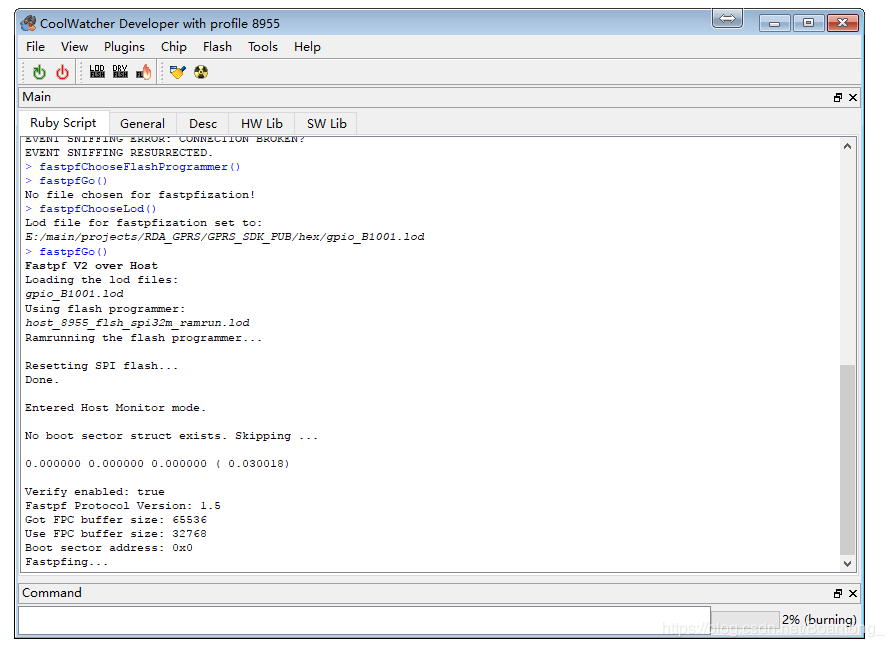
Task: Click the DRV FLSH toolbar icon
Action: pos(120,72)
